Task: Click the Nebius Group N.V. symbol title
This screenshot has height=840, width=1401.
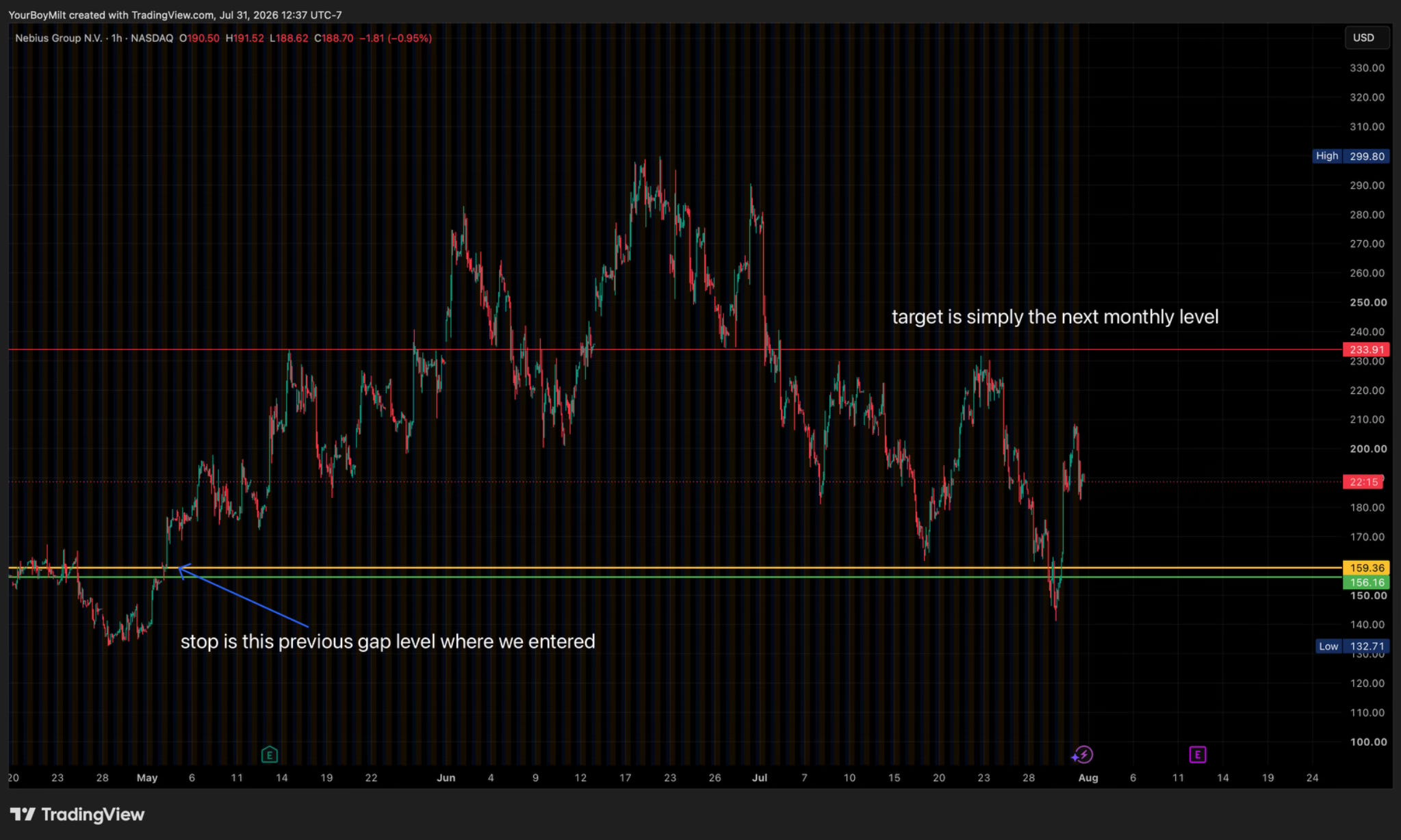Action: [58, 38]
